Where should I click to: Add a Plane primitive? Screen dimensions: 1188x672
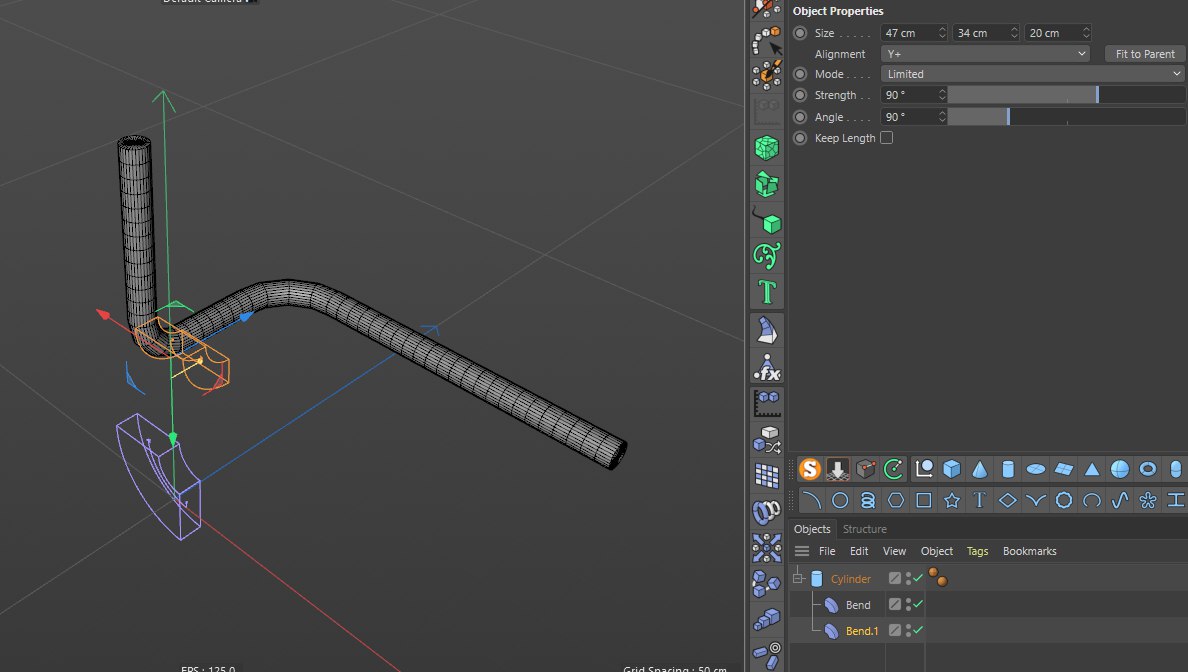click(1064, 470)
